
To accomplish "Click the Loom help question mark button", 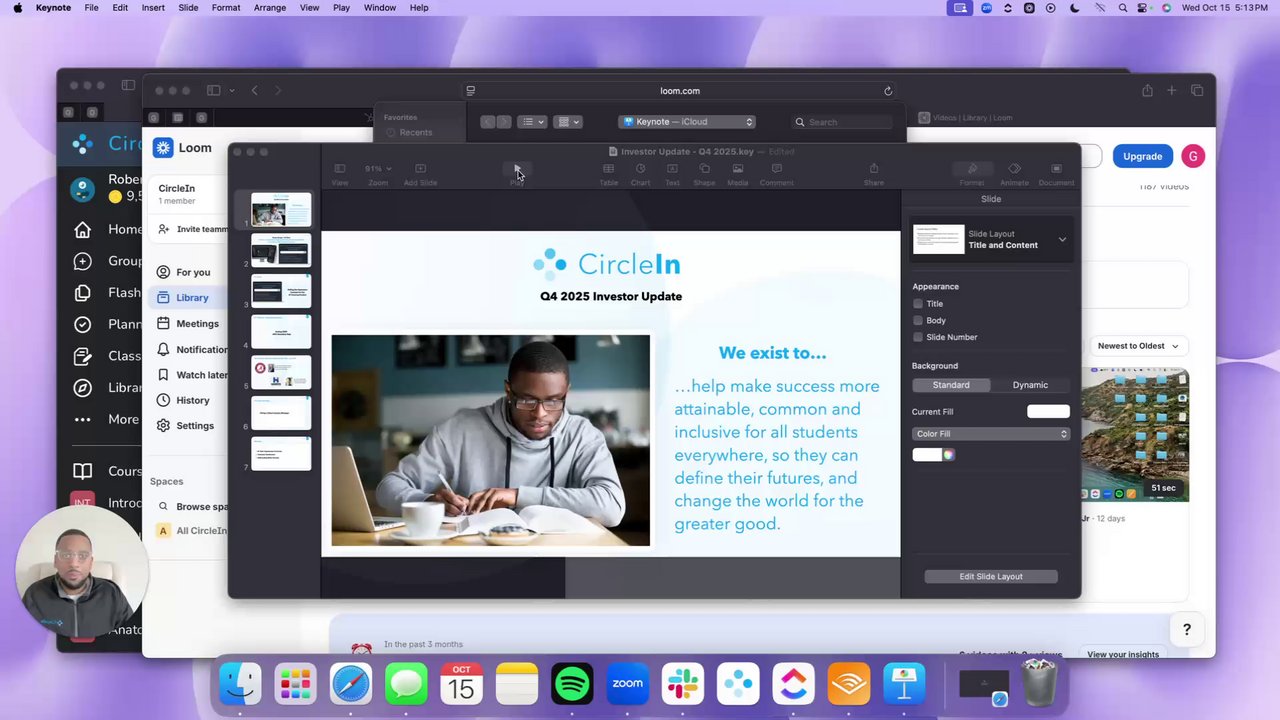I will click(x=1187, y=629).
